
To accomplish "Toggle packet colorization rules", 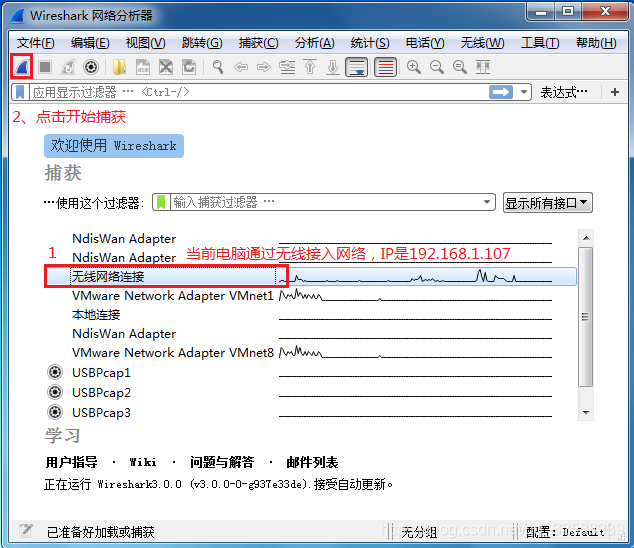I will click(x=385, y=67).
